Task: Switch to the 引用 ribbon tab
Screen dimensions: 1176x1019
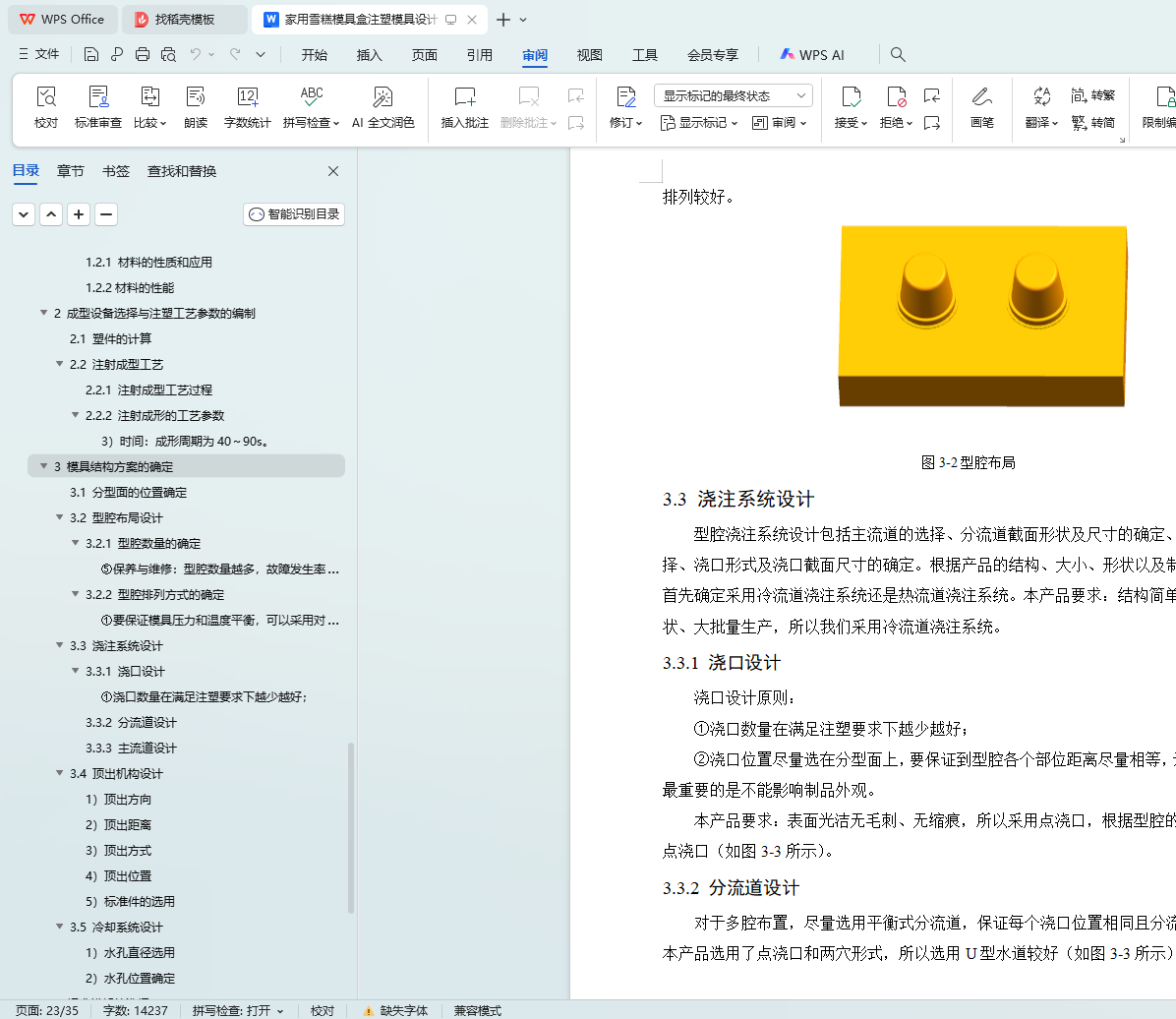Action: coord(479,55)
